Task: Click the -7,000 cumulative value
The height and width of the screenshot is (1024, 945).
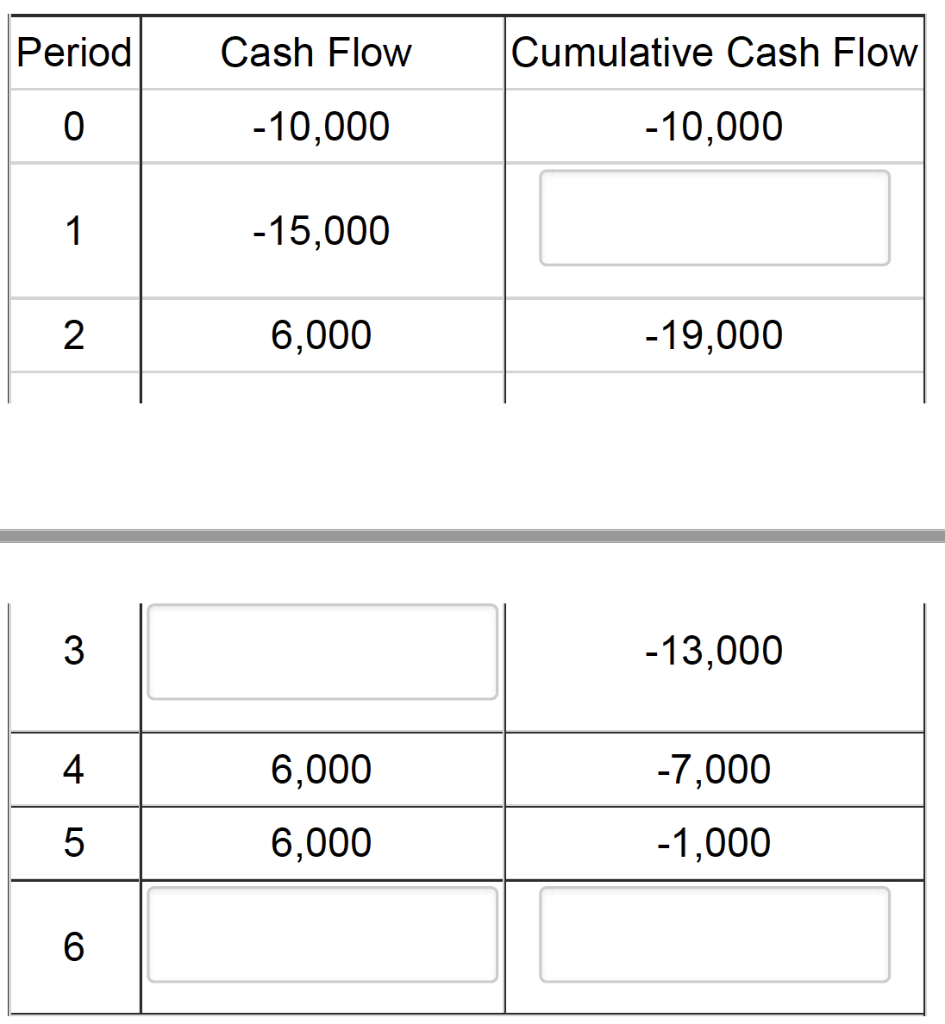Action: tap(714, 769)
